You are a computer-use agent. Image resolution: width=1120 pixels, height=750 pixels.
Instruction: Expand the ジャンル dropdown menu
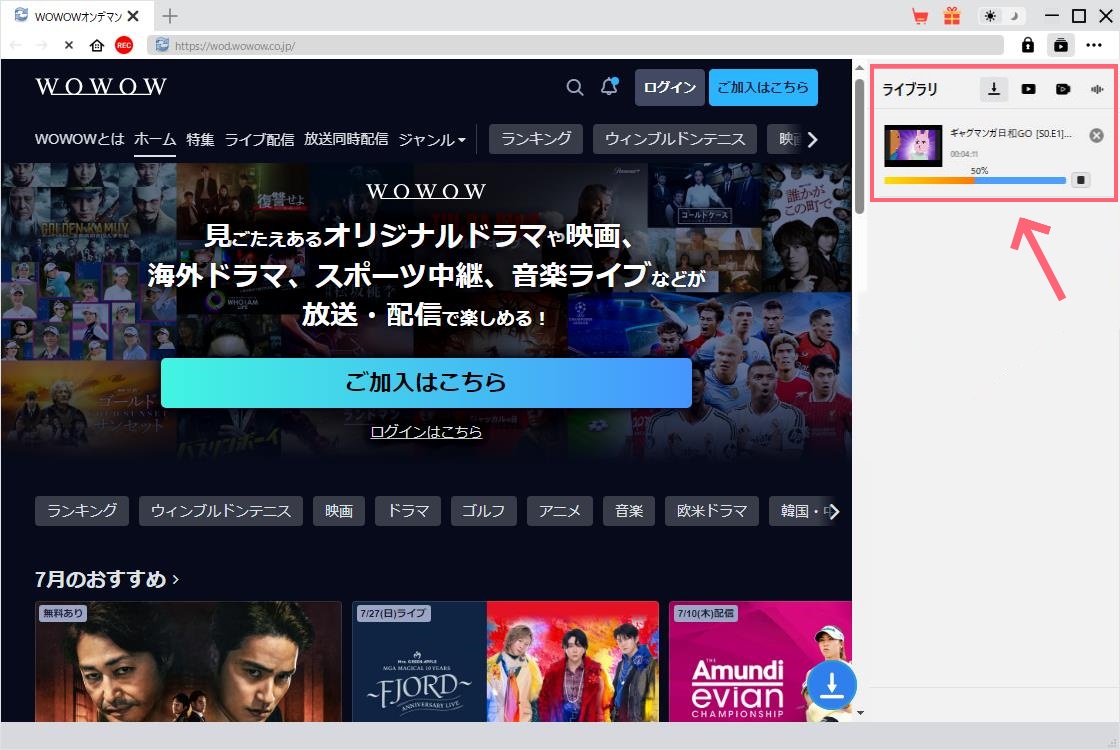[x=432, y=140]
